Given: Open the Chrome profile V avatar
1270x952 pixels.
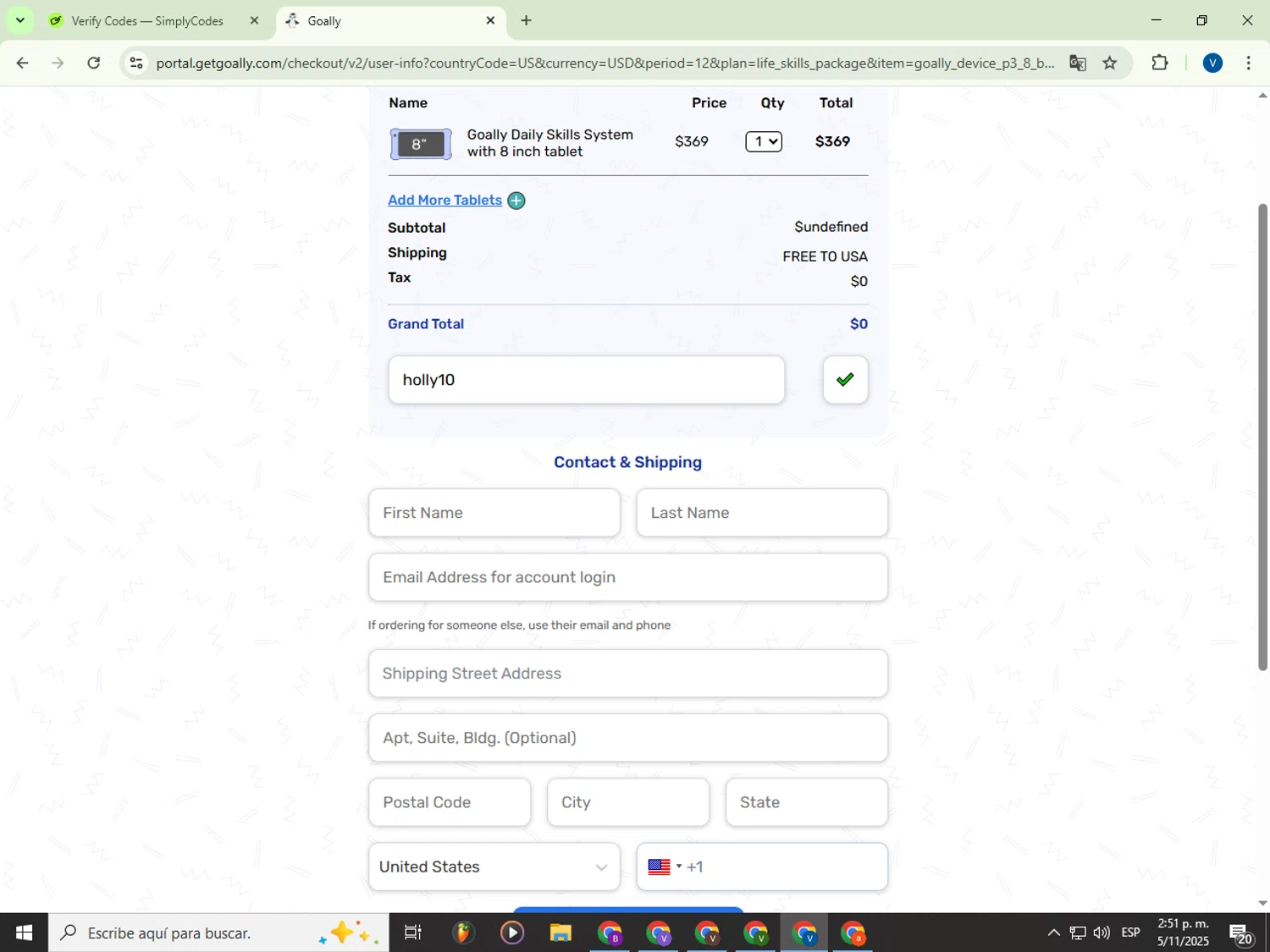Looking at the screenshot, I should point(1212,63).
